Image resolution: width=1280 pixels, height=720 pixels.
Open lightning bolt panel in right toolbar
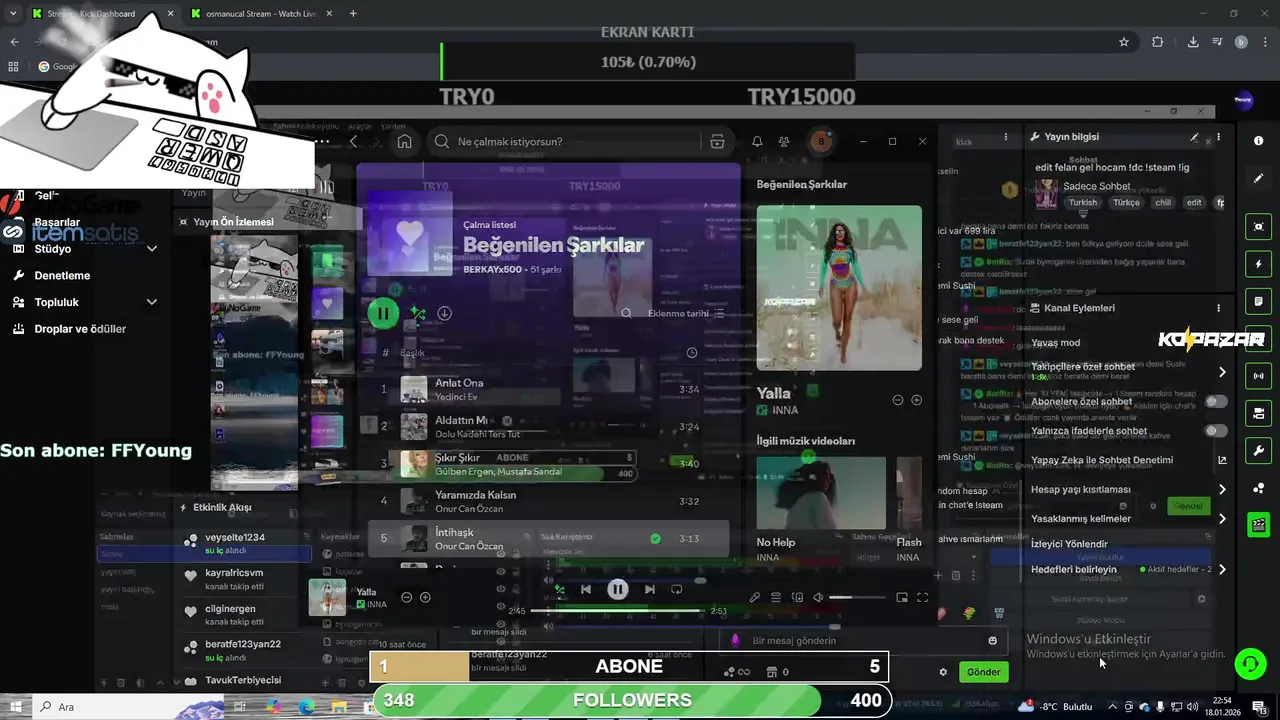pos(1259,264)
